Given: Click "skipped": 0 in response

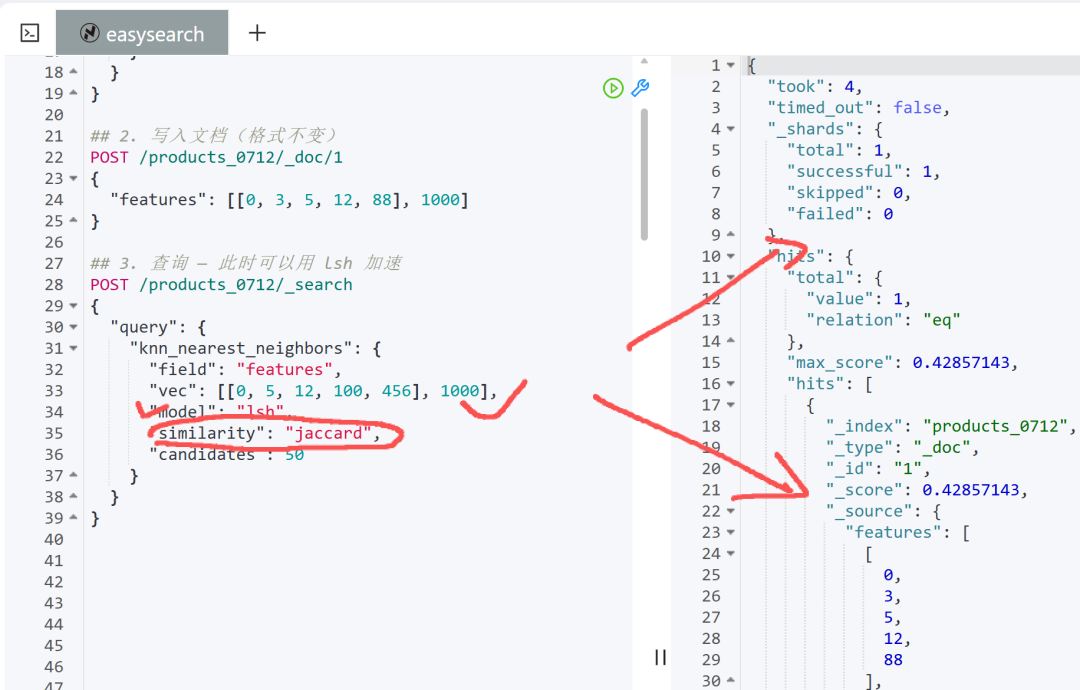Looking at the screenshot, I should [x=849, y=193].
